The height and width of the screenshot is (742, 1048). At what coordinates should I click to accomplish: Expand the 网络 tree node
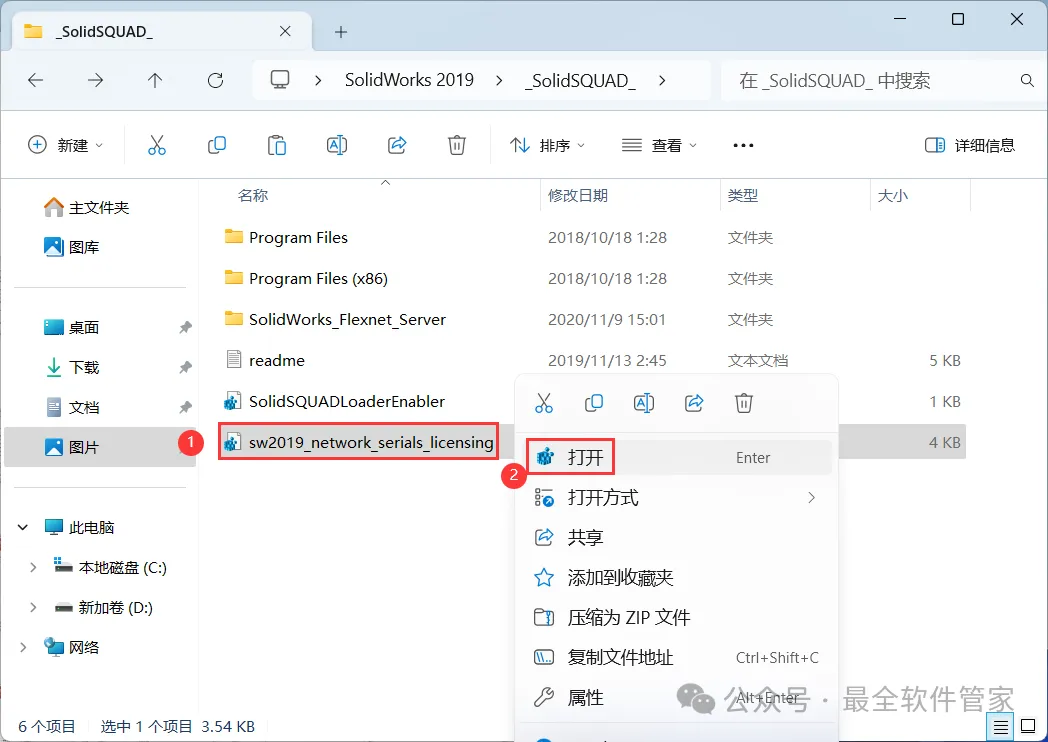(23, 648)
